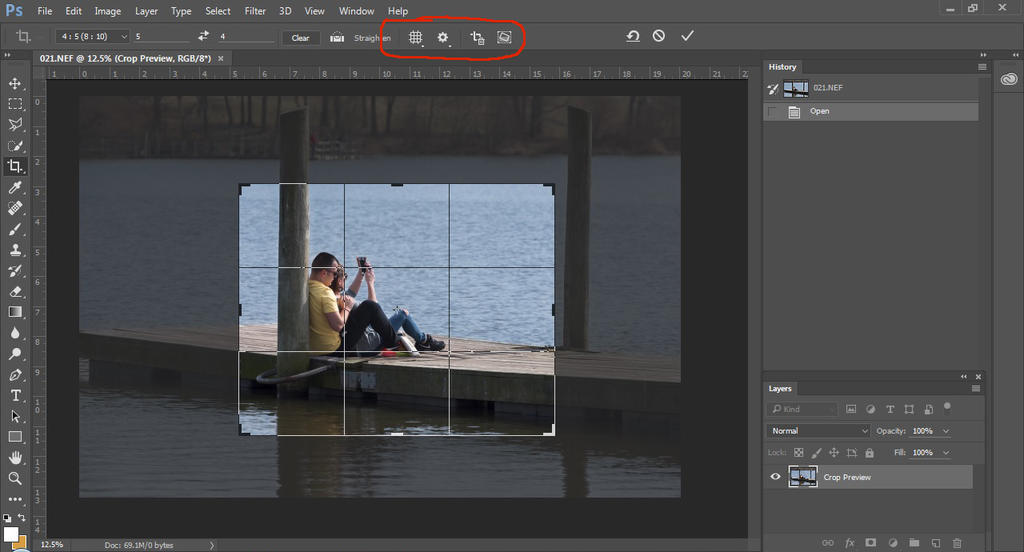Image resolution: width=1024 pixels, height=552 pixels.
Task: Cancel the current crop operation
Action: coord(659,36)
